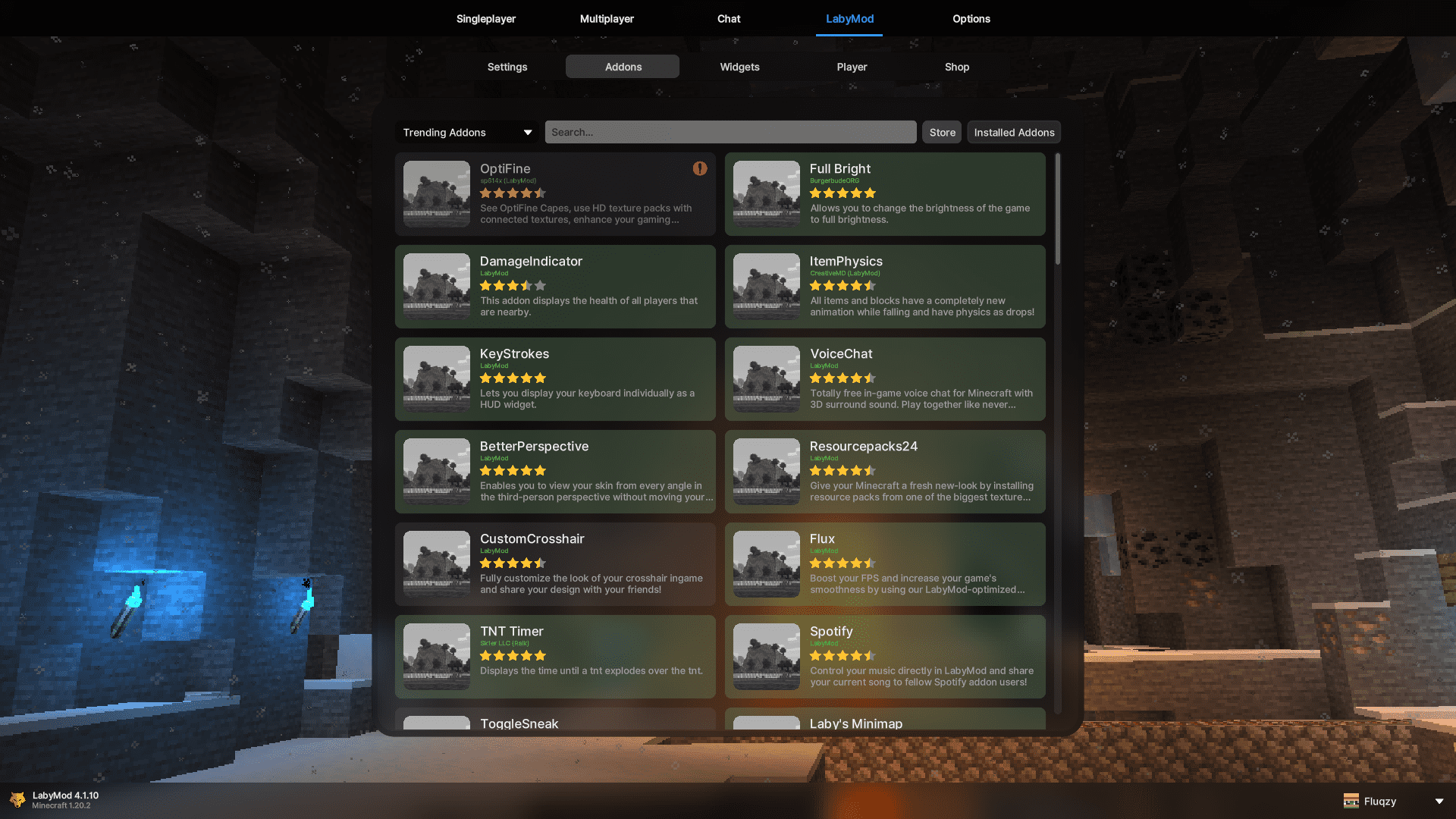Click the LabyMod wolf logo icon

click(17, 800)
